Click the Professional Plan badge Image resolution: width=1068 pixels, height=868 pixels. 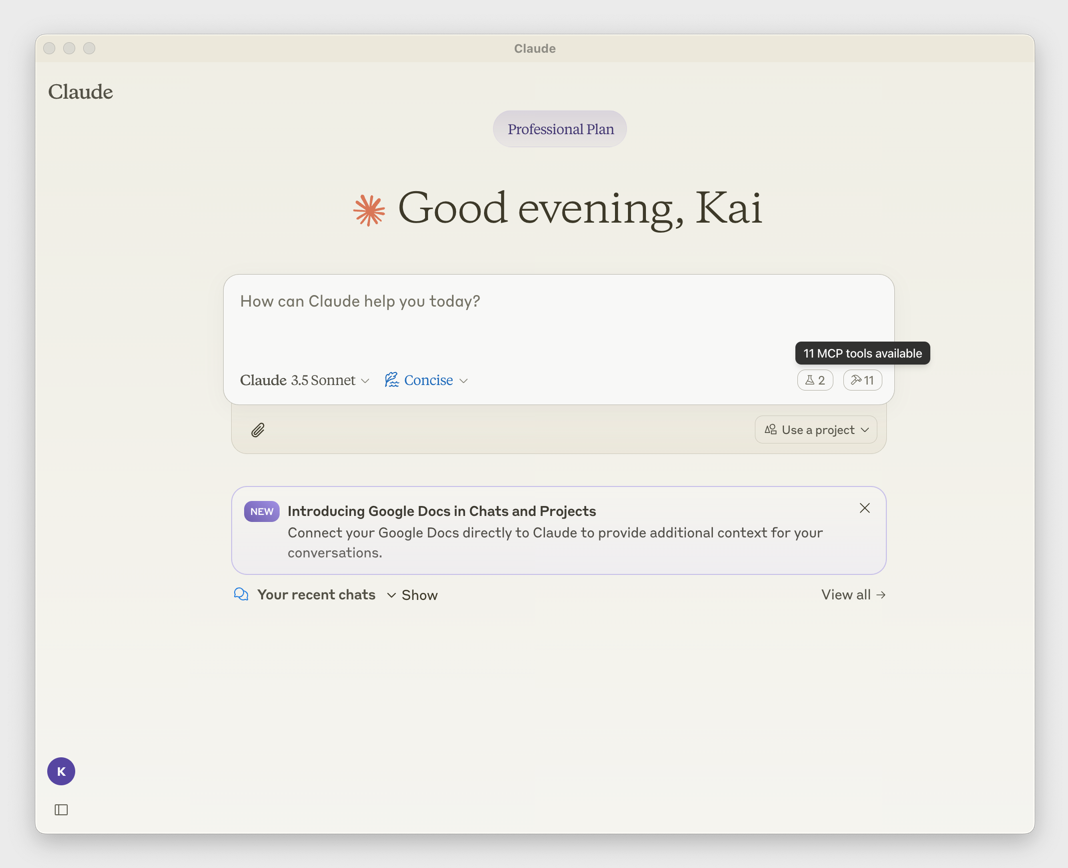click(560, 129)
